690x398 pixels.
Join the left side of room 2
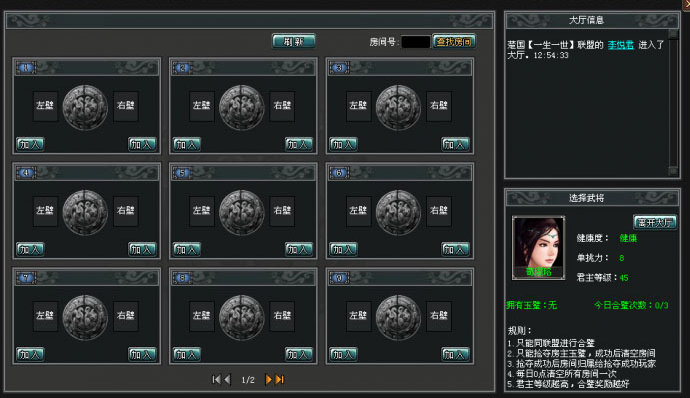[x=187, y=144]
